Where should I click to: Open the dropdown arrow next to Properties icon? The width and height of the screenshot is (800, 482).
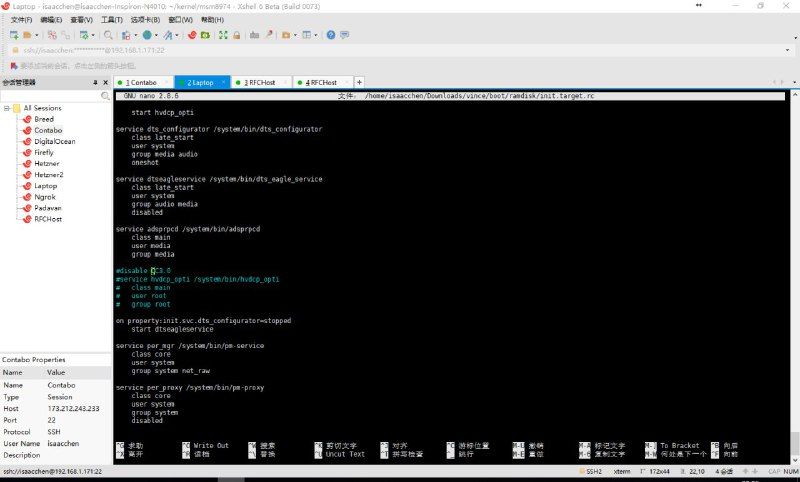coord(93,35)
